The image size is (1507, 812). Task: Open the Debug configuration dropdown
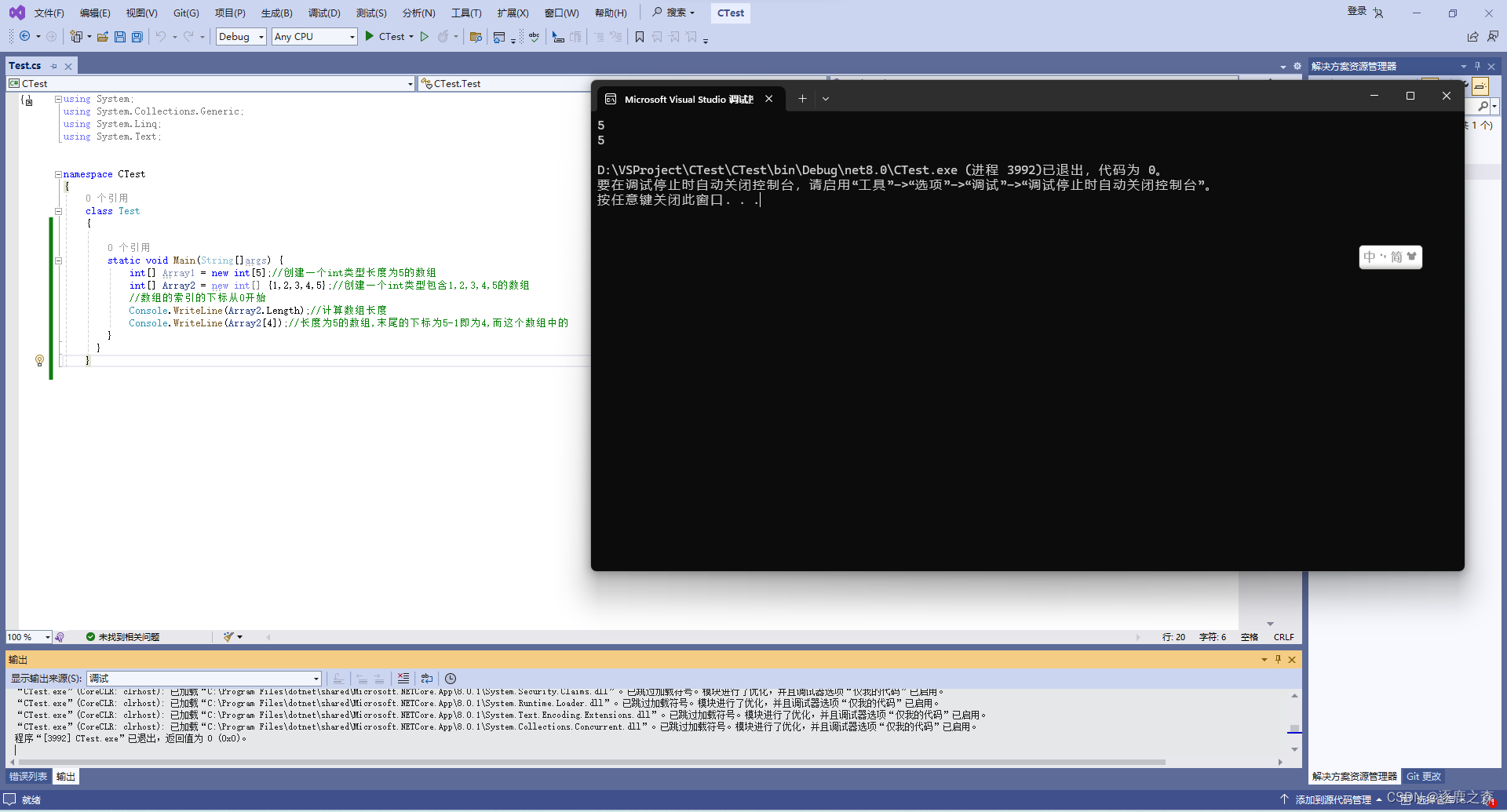coord(241,36)
